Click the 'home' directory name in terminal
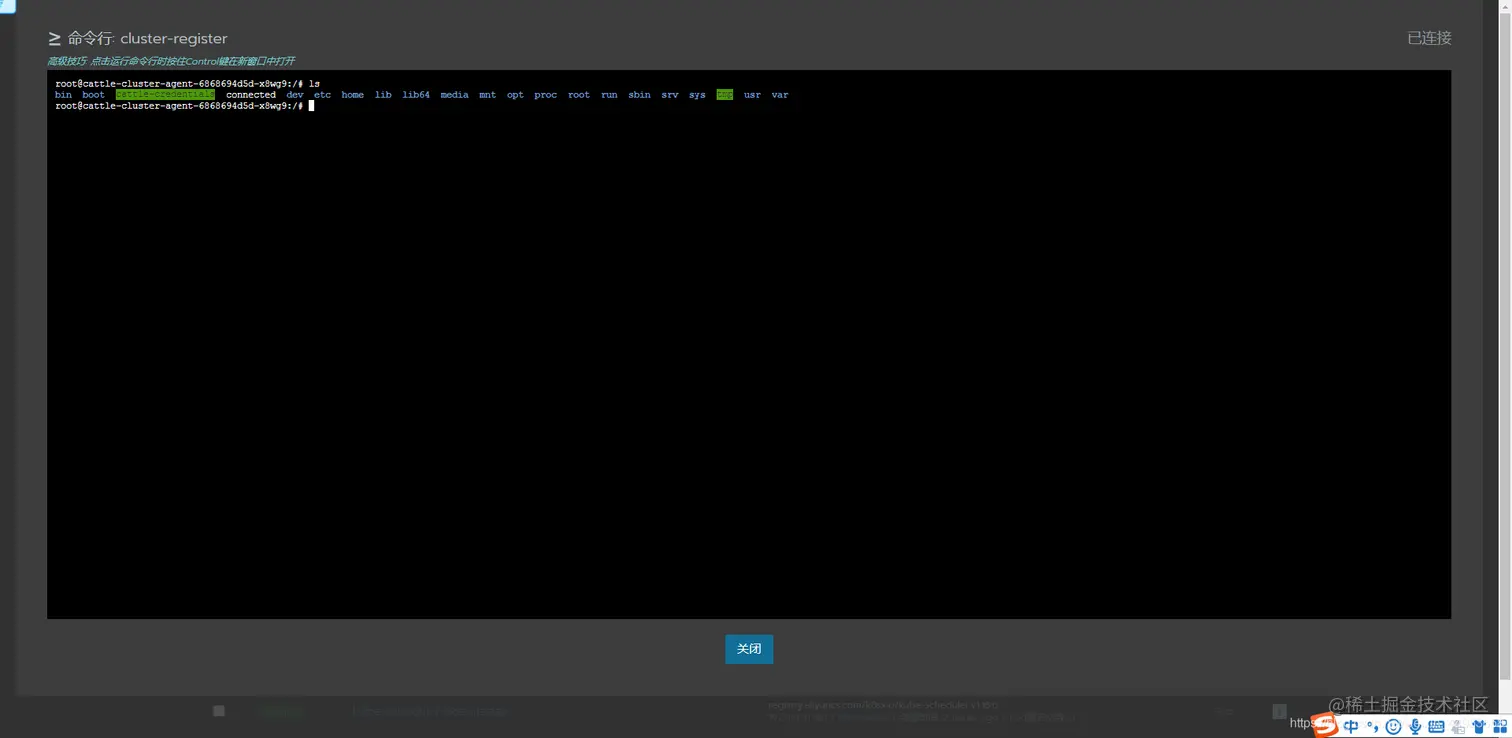 (352, 95)
